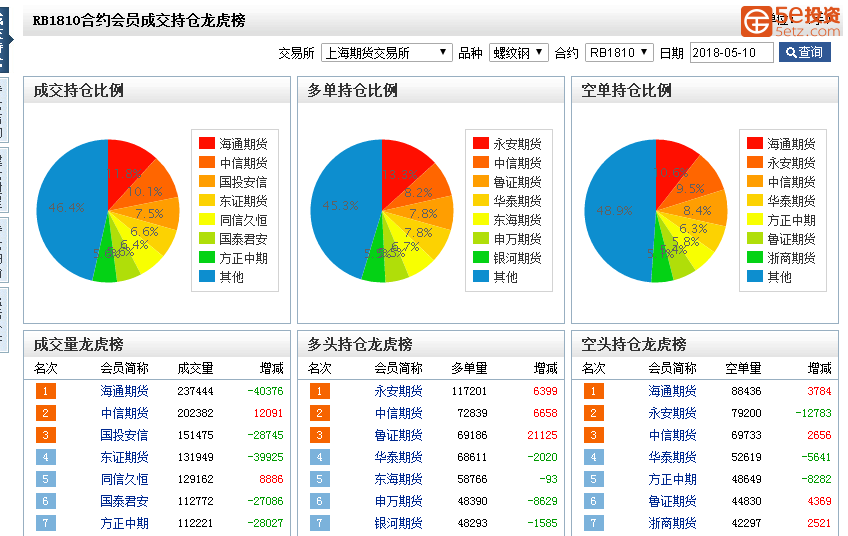This screenshot has height=536, width=848.
Task: Click change value -12783
Action: point(813,413)
